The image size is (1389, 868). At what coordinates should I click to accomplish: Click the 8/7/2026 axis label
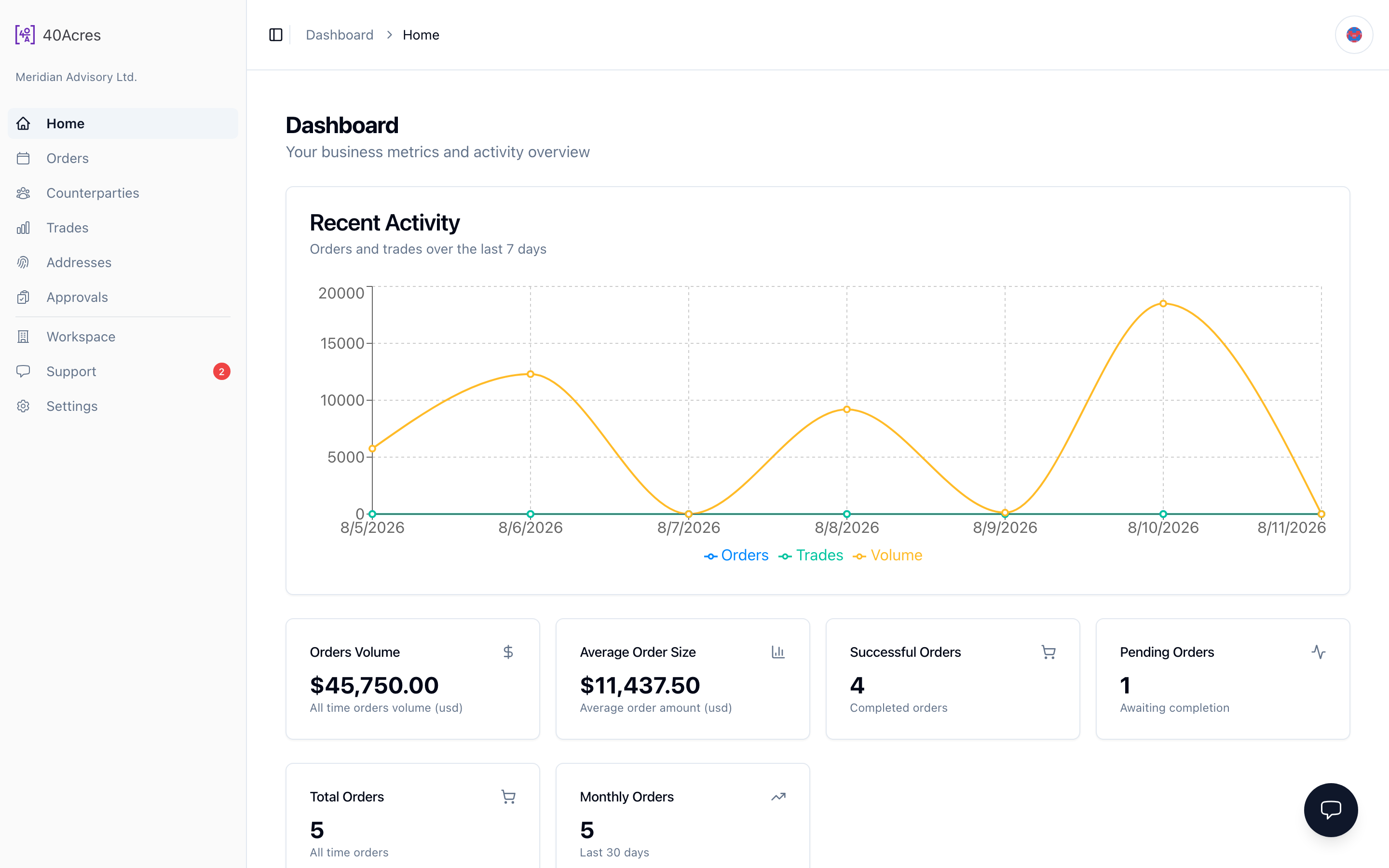pyautogui.click(x=689, y=528)
